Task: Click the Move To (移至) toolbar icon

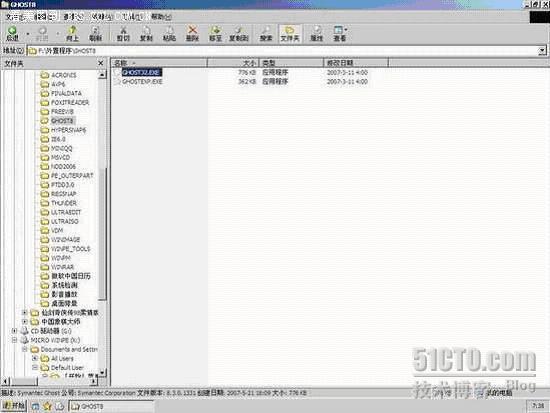Action: pos(215,33)
